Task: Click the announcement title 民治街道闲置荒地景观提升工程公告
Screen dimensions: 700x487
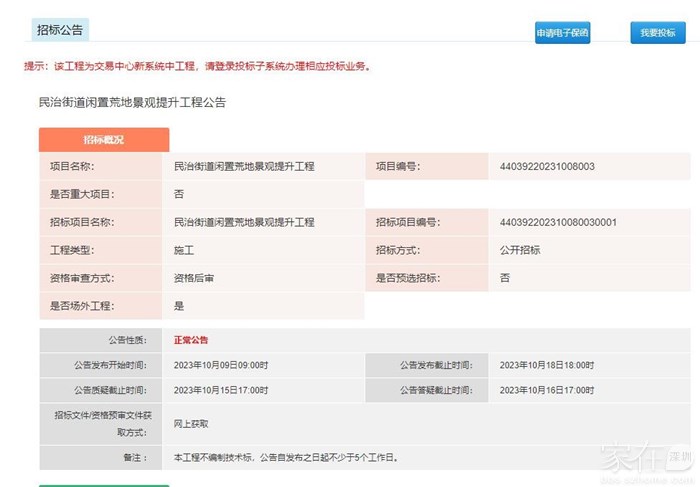Action: [132, 102]
